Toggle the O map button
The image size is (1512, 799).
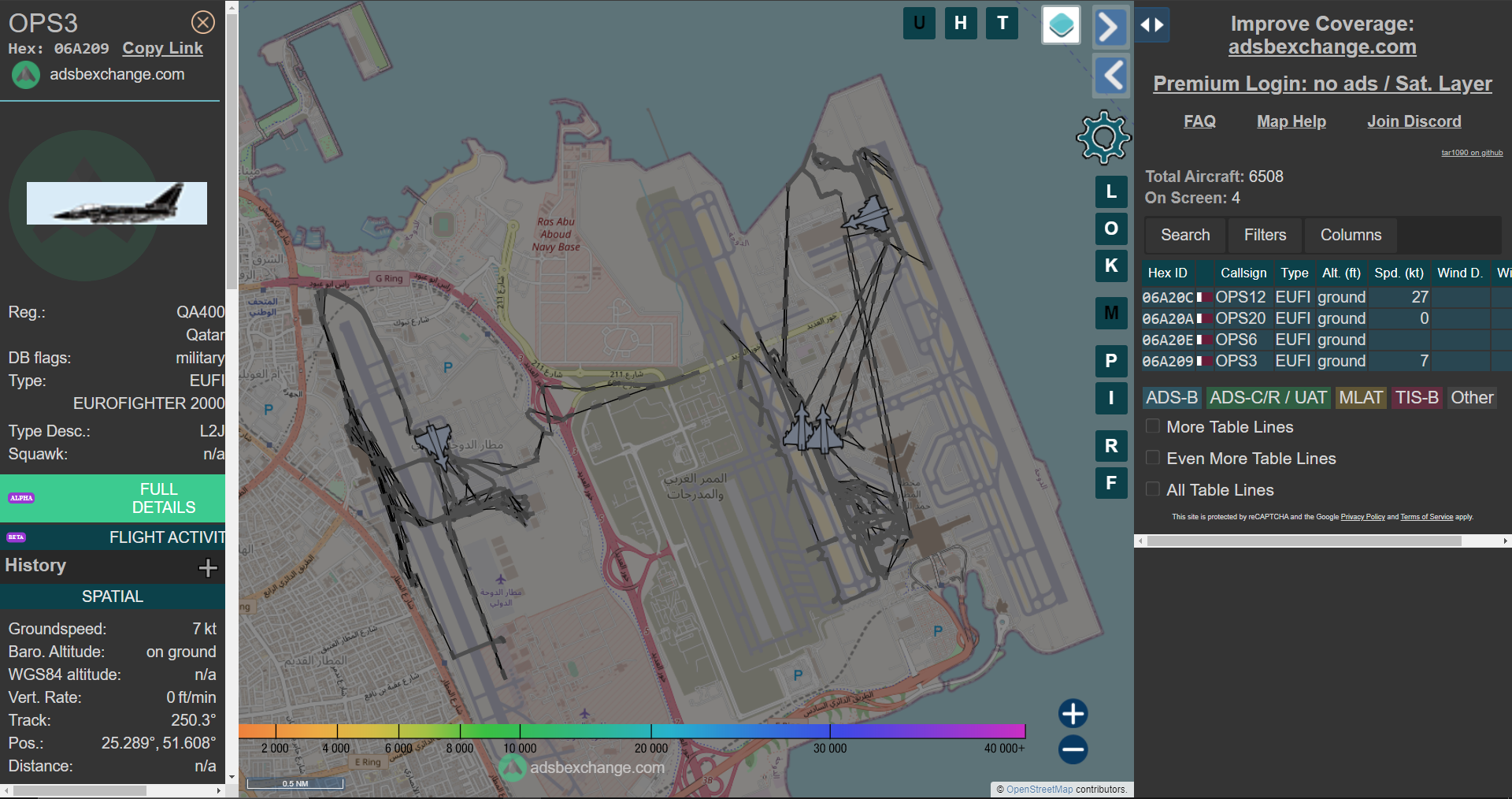coord(1111,229)
